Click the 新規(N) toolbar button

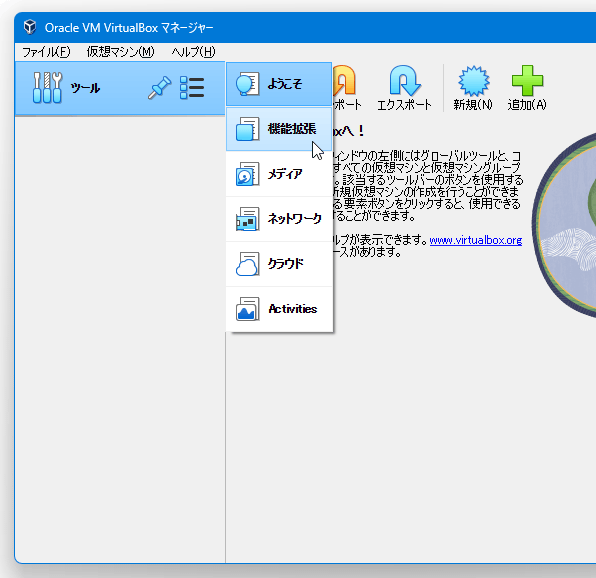(473, 88)
